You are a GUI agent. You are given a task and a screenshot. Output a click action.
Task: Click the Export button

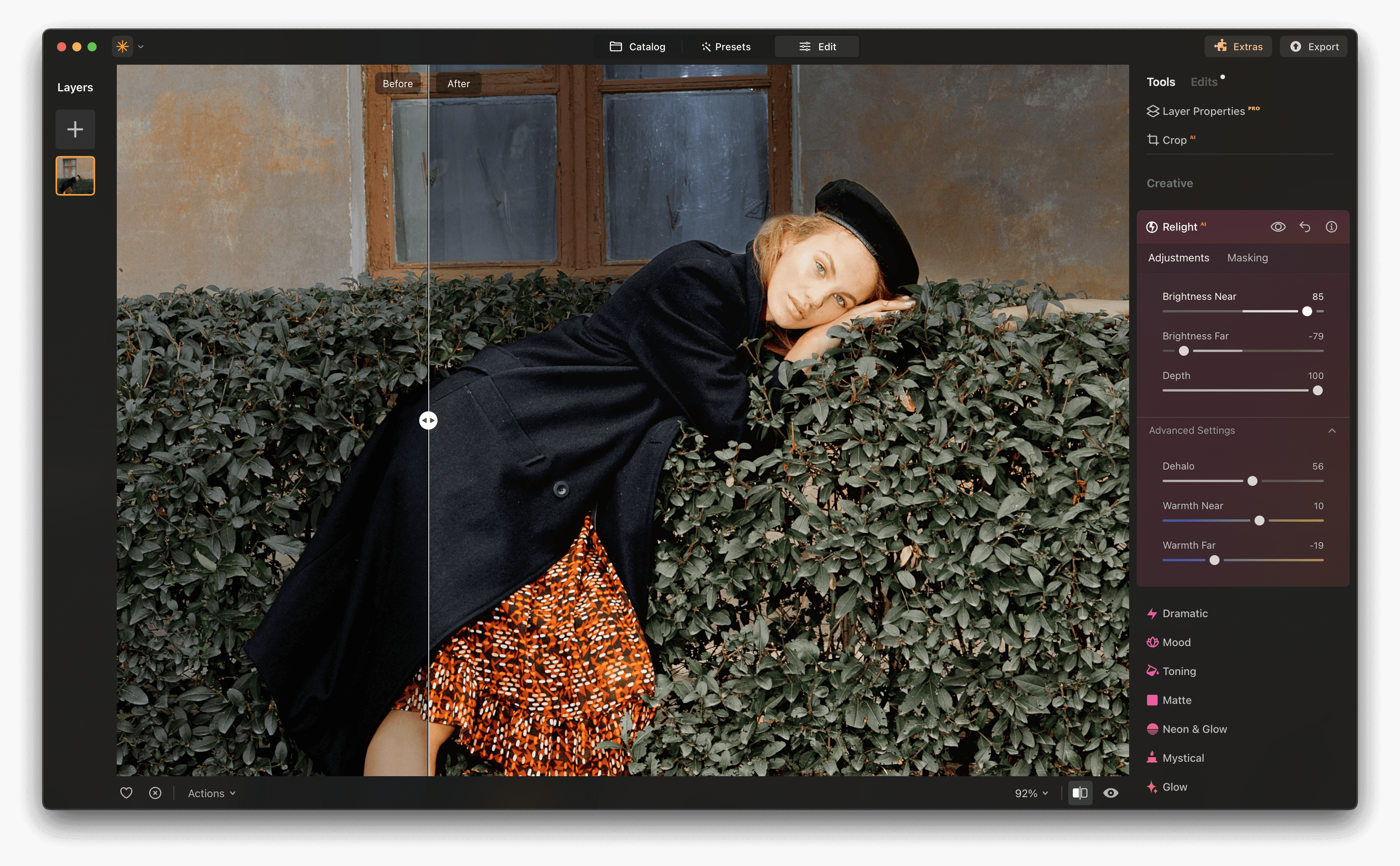[1313, 46]
